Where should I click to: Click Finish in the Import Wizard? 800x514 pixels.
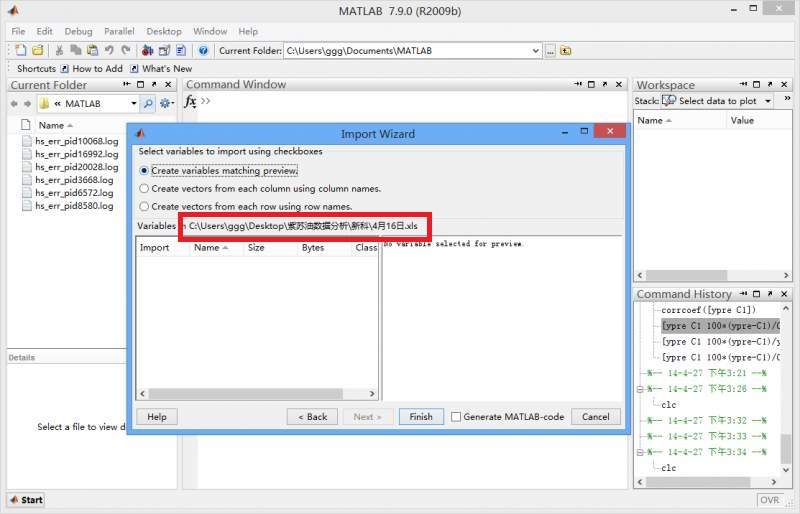[x=421, y=417]
